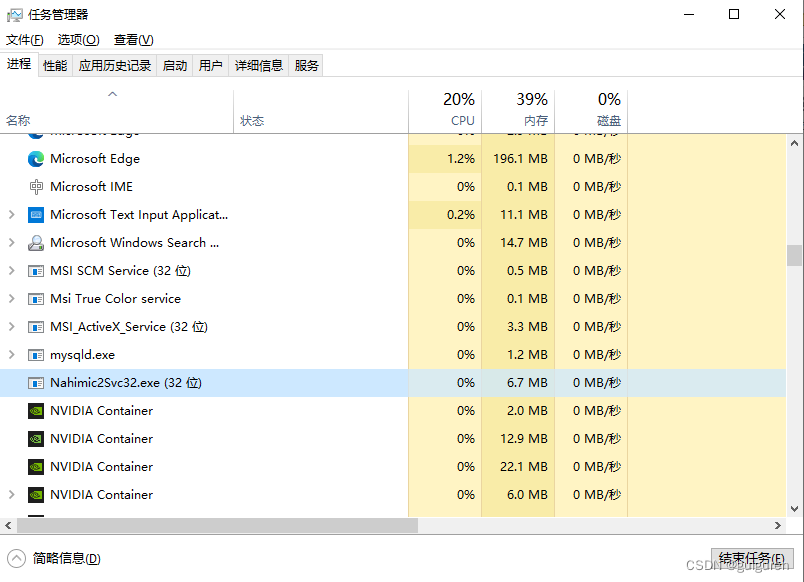This screenshot has height=582, width=804.
Task: Sort by the 状态 column header
Action: point(321,112)
